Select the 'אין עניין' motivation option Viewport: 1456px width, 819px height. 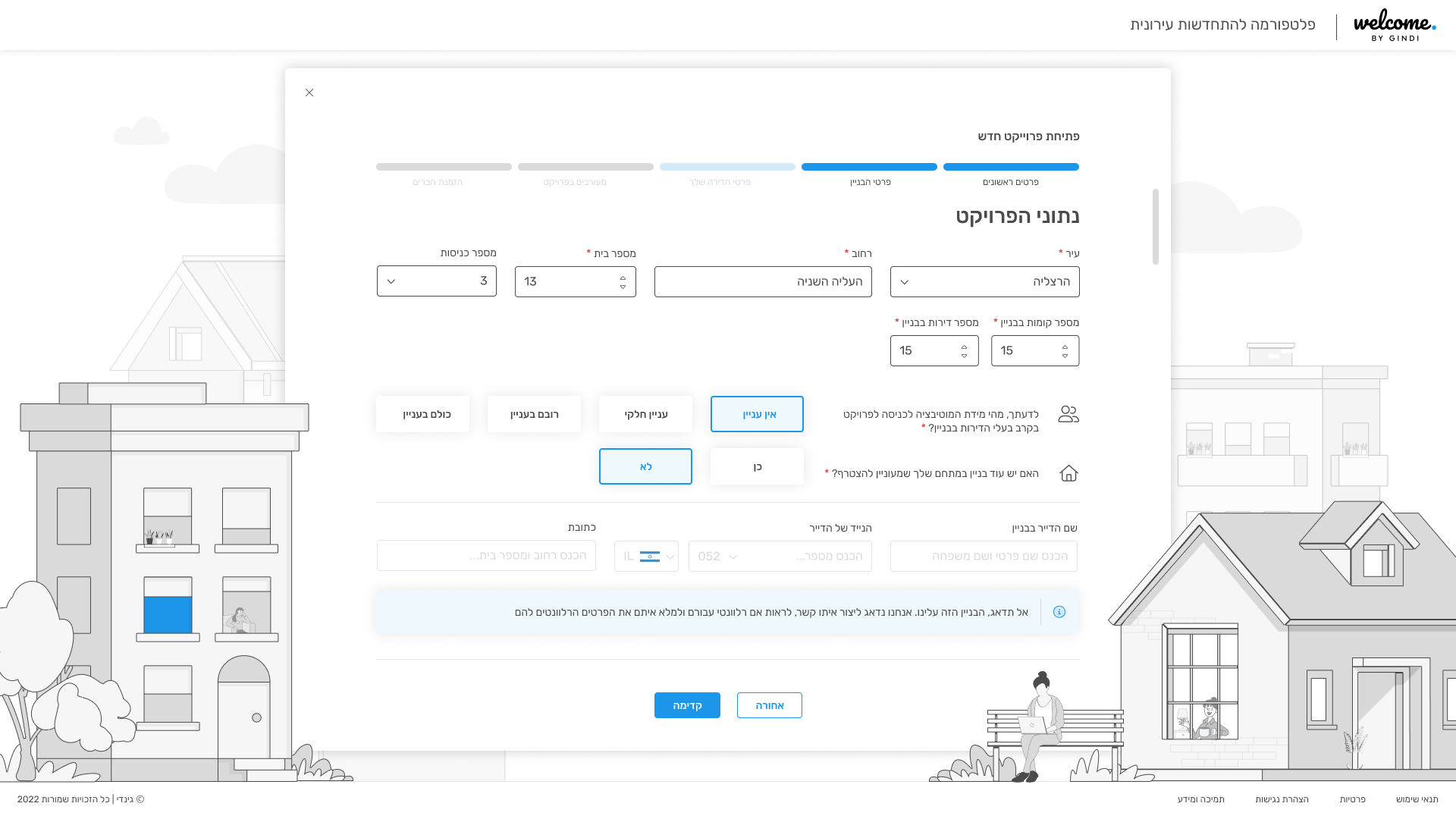click(x=757, y=414)
